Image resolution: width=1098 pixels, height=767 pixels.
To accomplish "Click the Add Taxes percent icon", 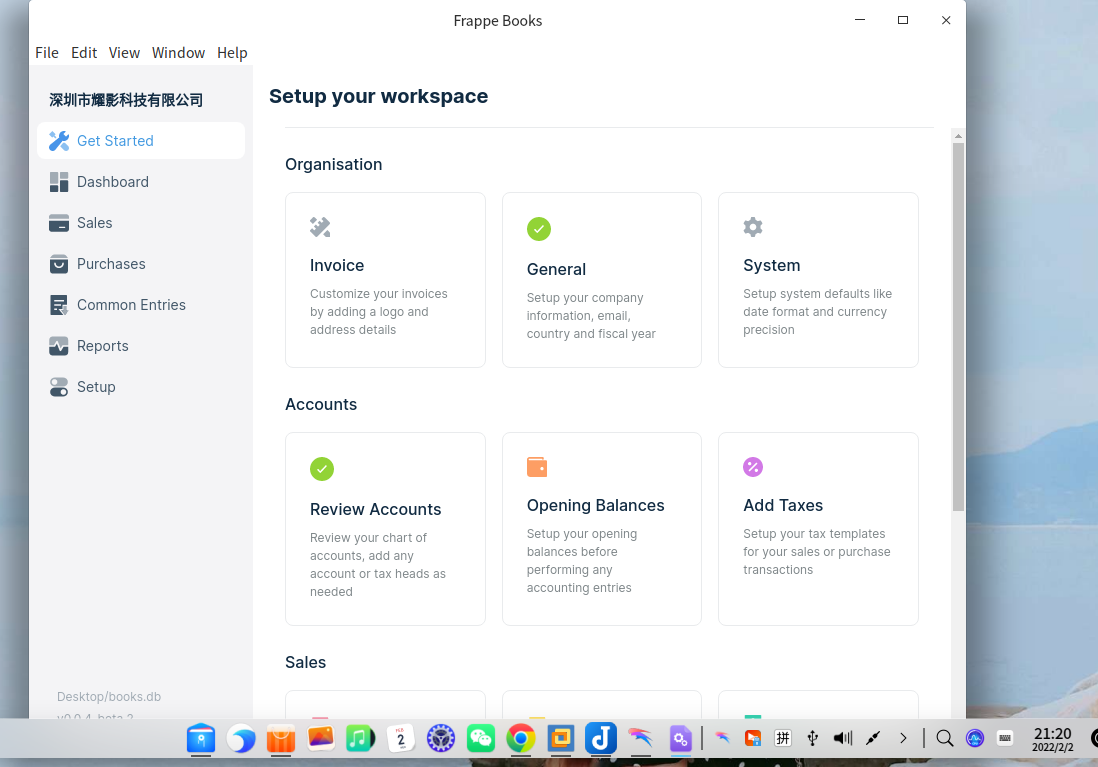I will (x=753, y=467).
